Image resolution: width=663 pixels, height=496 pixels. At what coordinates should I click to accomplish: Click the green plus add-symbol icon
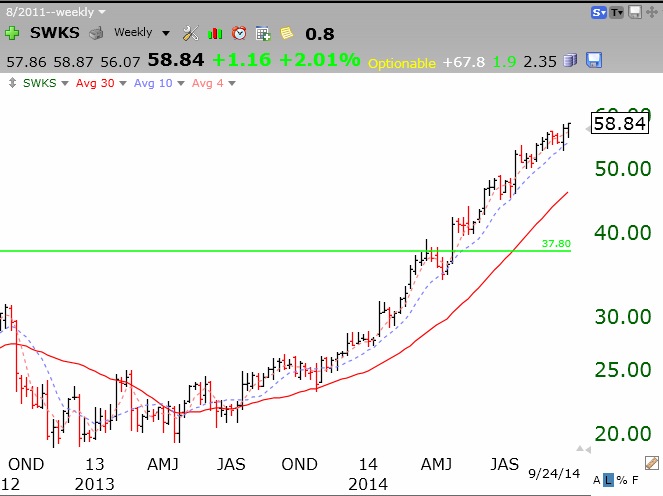coord(12,33)
